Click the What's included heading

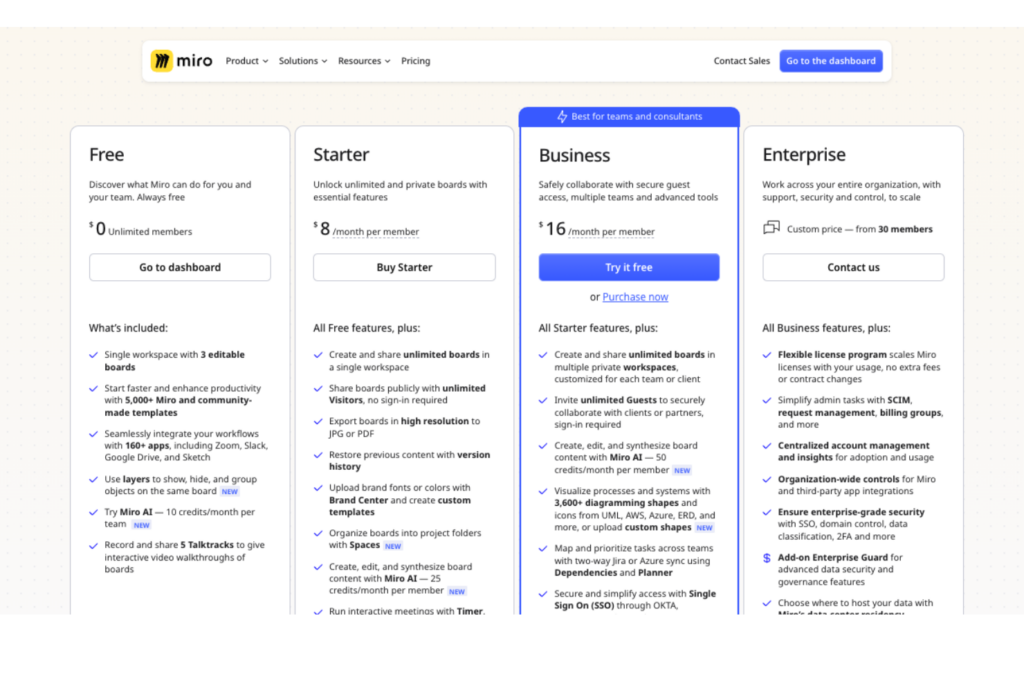[128, 328]
